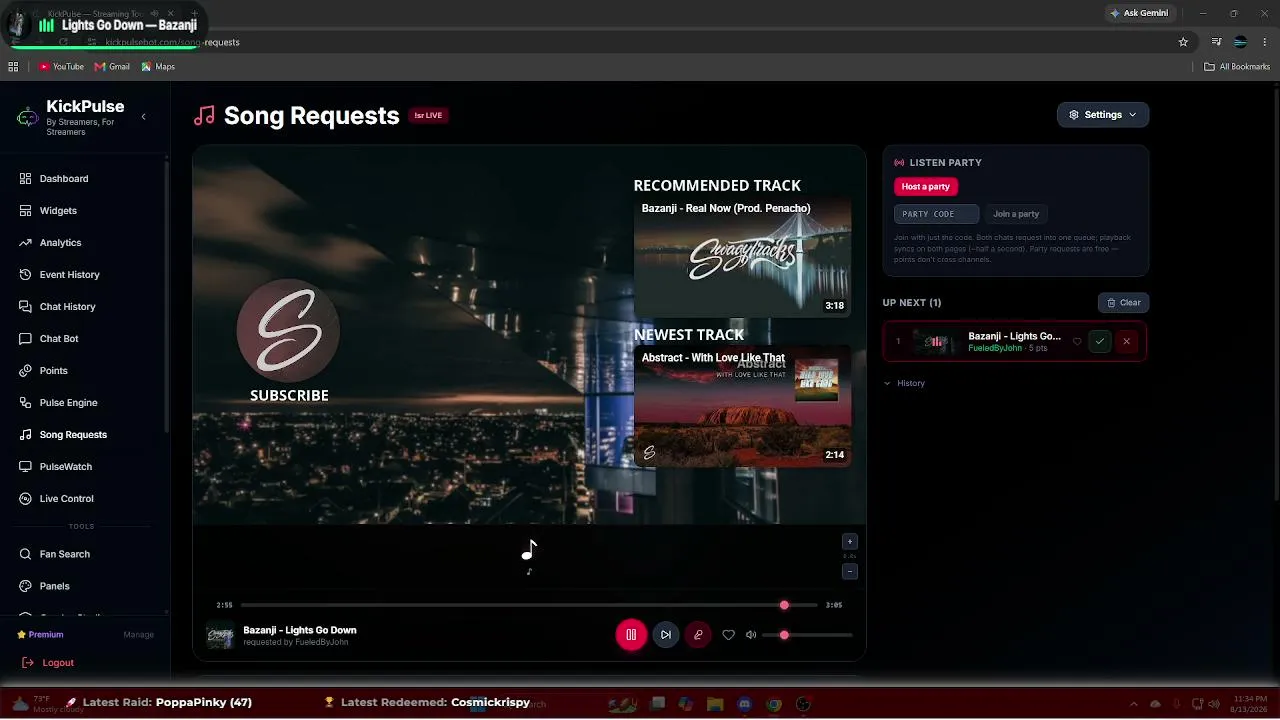
Task: Click the Listen Party broadcast icon
Action: pos(899,163)
